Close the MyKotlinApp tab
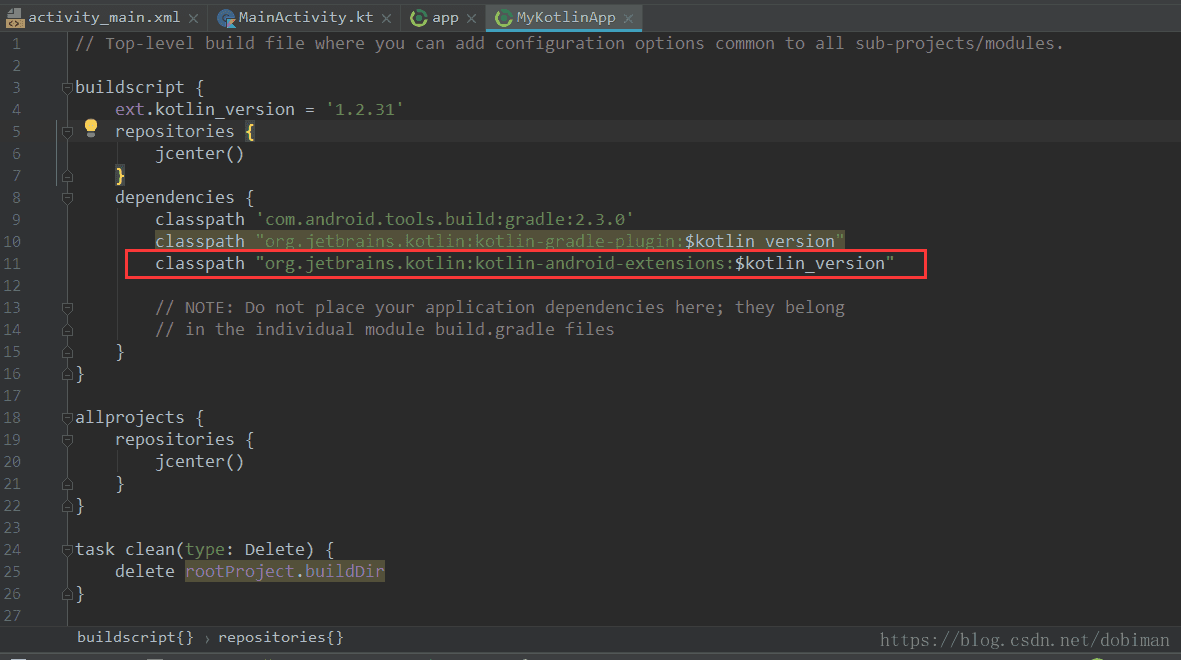Image resolution: width=1181 pixels, height=660 pixels. click(629, 17)
